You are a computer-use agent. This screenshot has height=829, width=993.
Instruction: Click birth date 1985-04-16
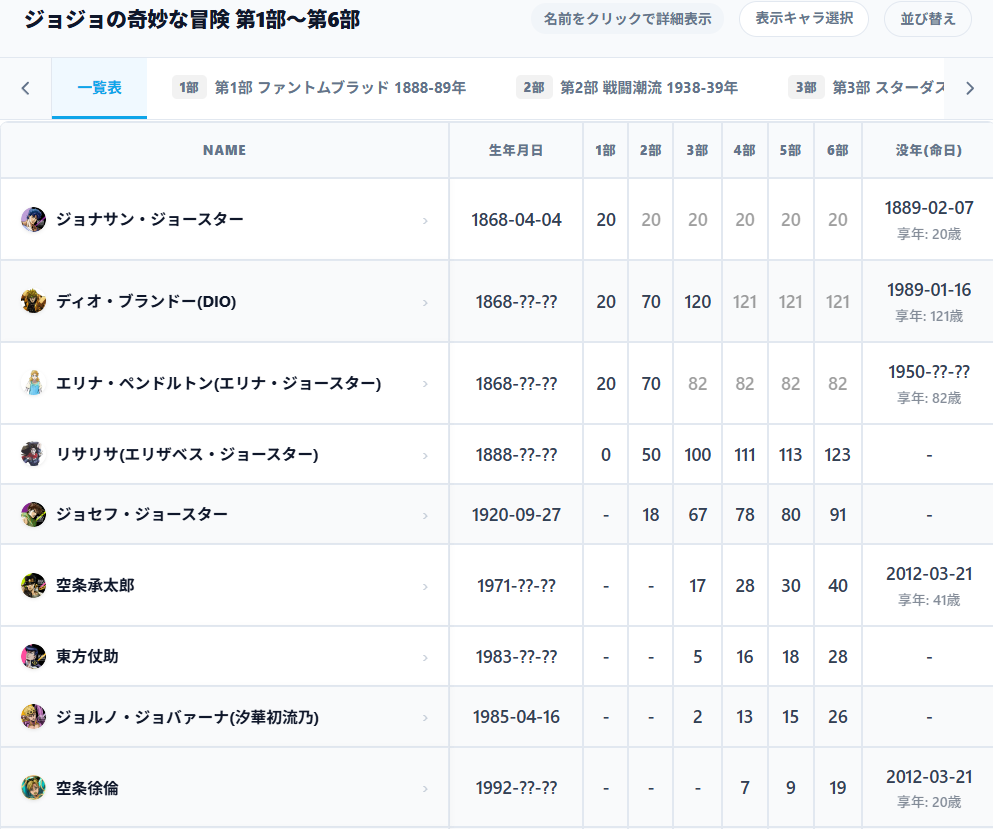click(516, 717)
